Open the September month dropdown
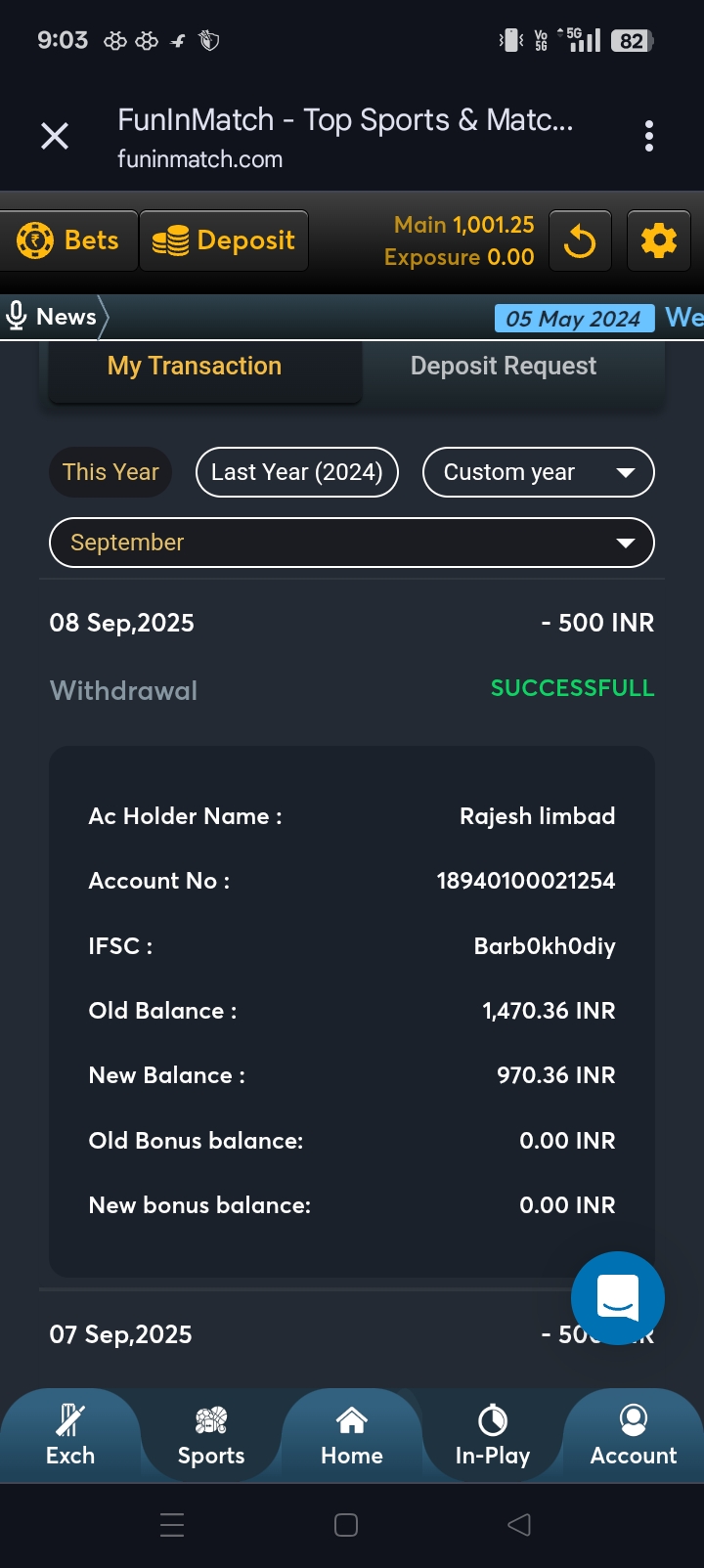This screenshot has height=1568, width=704. tap(352, 543)
